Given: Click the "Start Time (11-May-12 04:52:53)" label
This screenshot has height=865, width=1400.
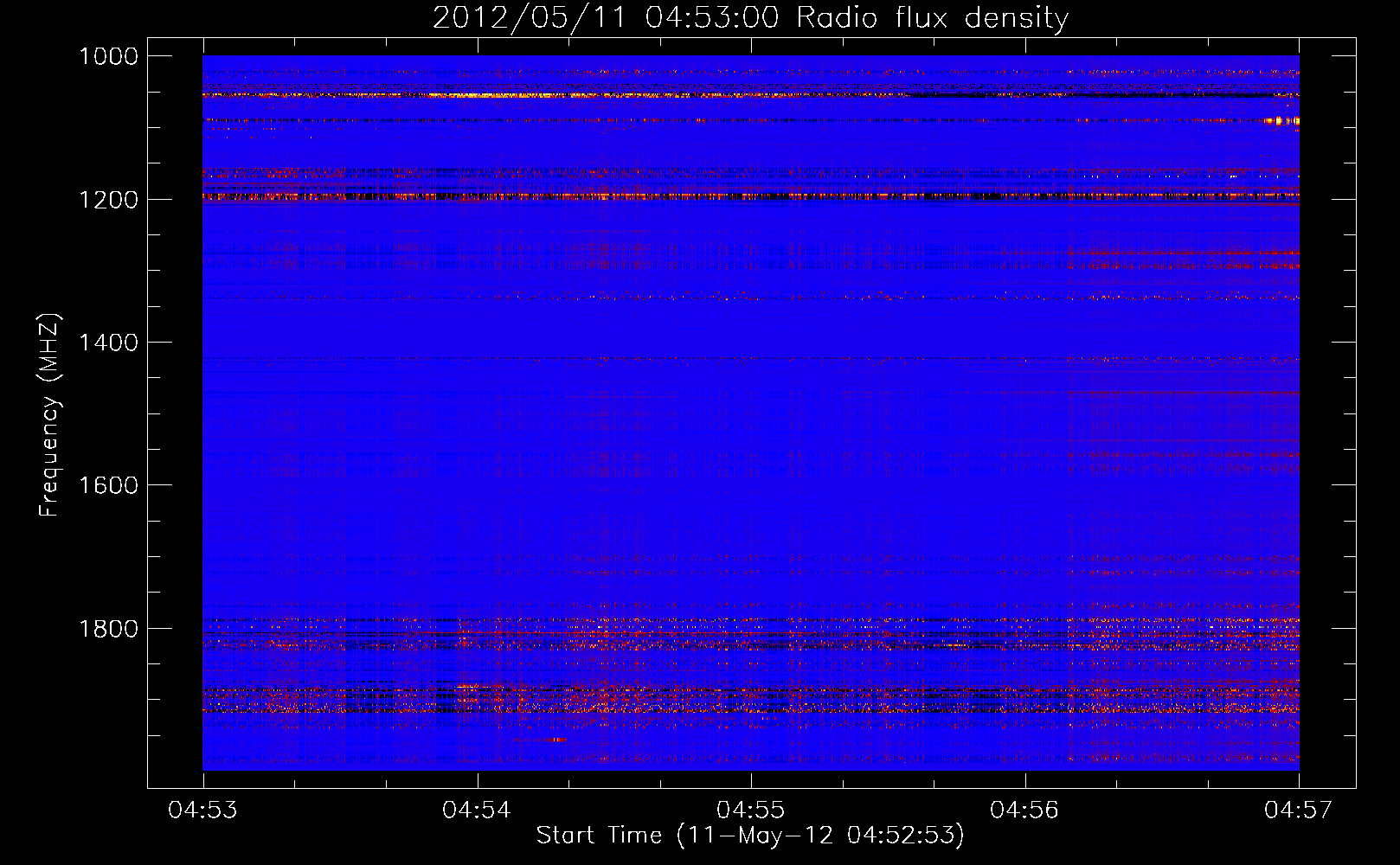Looking at the screenshot, I should coord(750,836).
